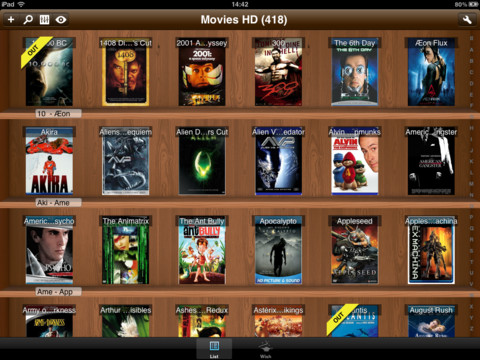Click the 'Ame - App' shelf label
The height and width of the screenshot is (360, 480).
click(58, 292)
